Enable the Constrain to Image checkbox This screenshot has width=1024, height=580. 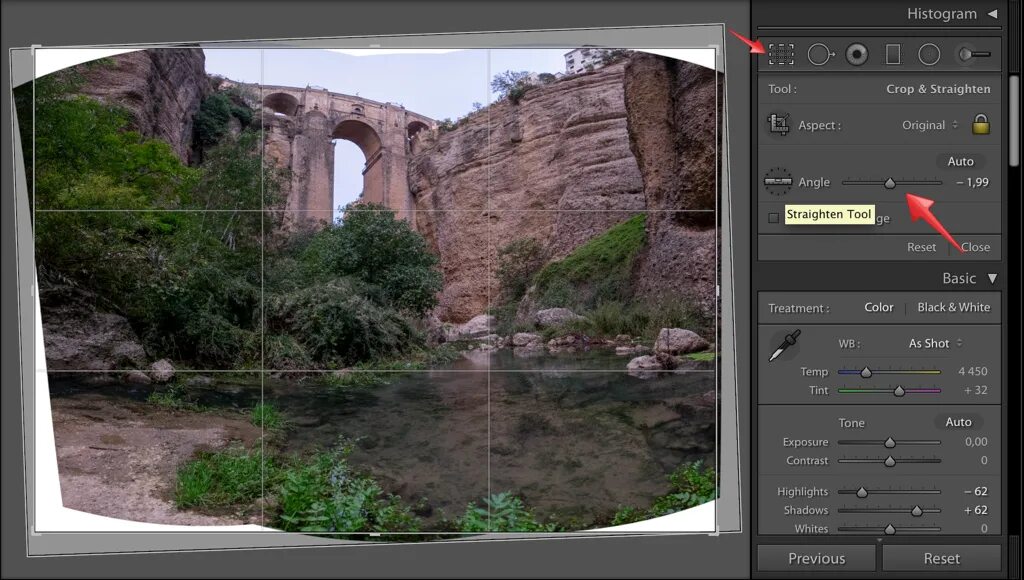click(774, 218)
